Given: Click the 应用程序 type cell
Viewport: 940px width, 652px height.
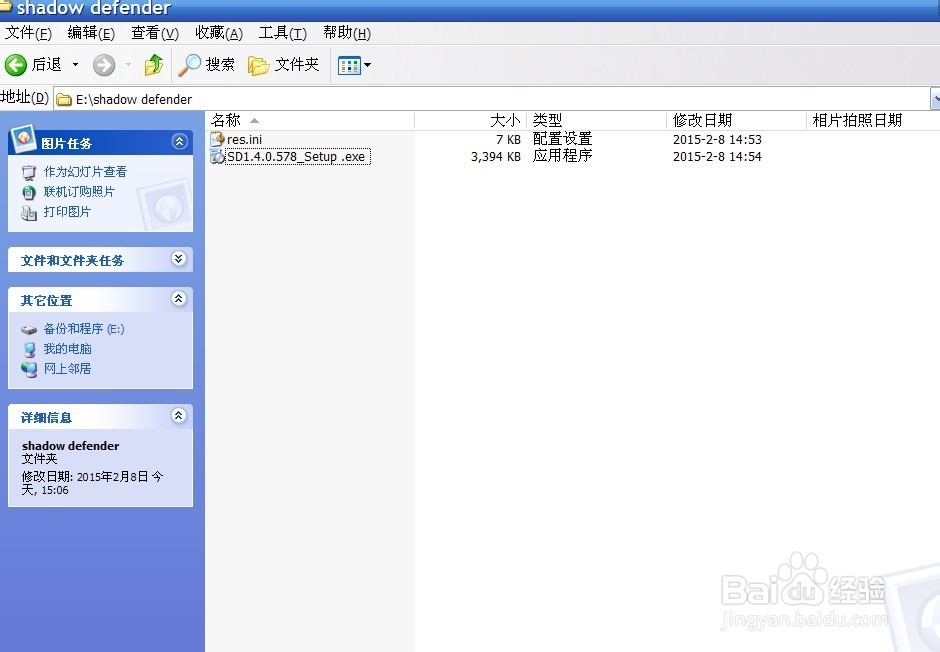Looking at the screenshot, I should tap(562, 156).
